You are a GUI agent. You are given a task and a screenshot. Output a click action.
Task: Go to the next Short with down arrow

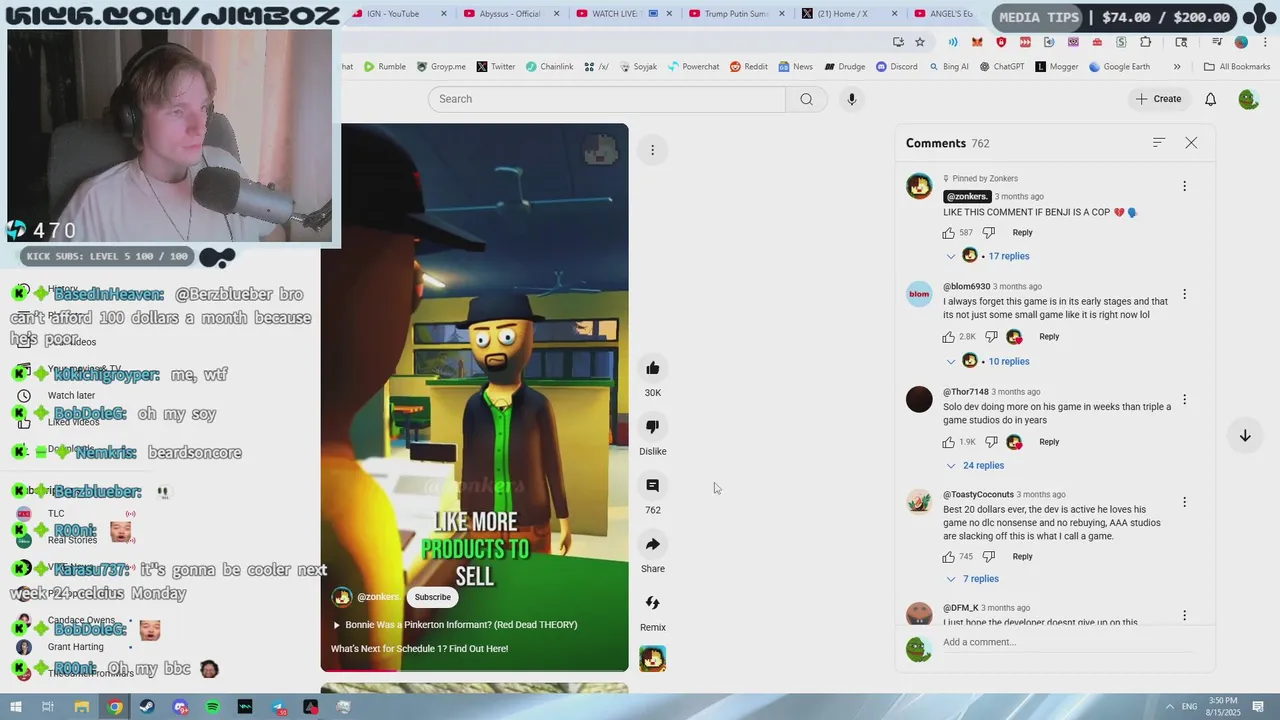1245,436
